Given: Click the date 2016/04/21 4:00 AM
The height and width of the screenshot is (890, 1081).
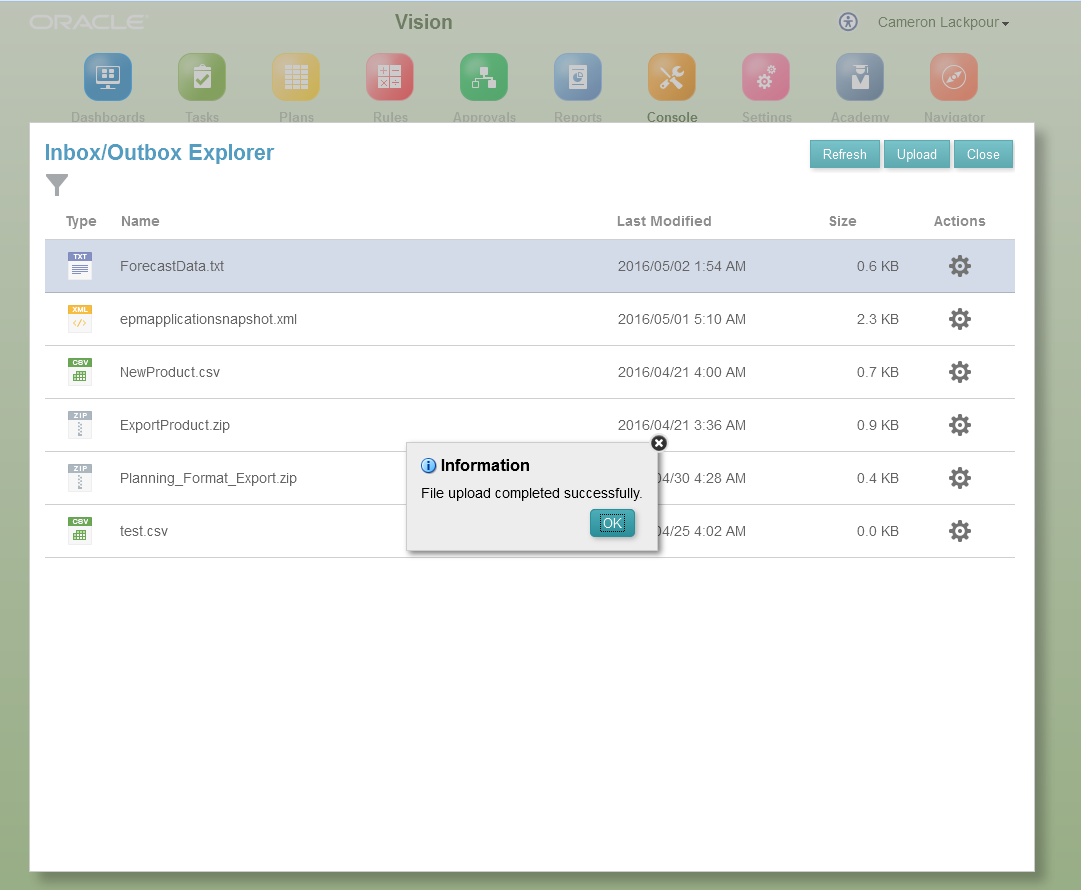Looking at the screenshot, I should (681, 372).
